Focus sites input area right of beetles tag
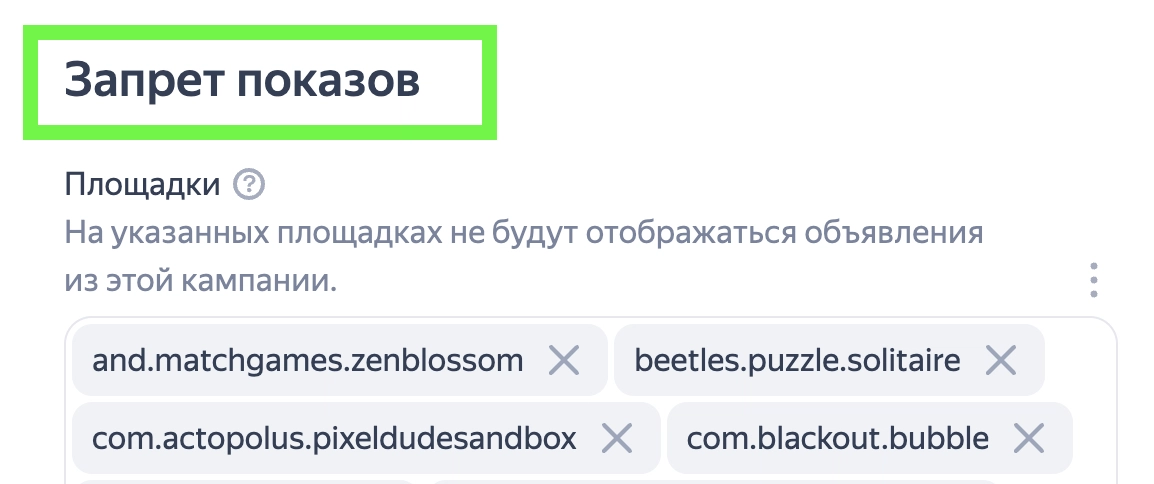This screenshot has height=484, width=1154. click(1080, 360)
